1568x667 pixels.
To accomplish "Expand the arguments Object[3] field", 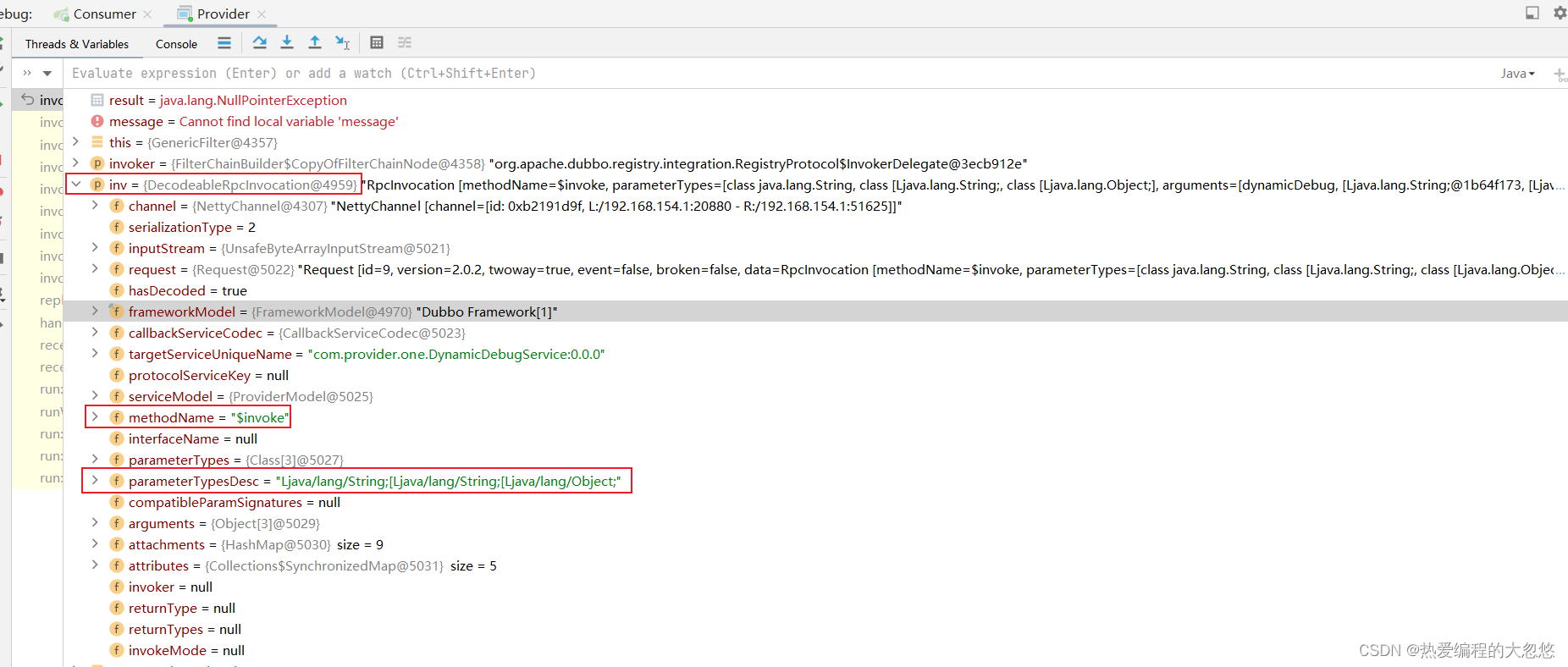I will [x=95, y=522].
